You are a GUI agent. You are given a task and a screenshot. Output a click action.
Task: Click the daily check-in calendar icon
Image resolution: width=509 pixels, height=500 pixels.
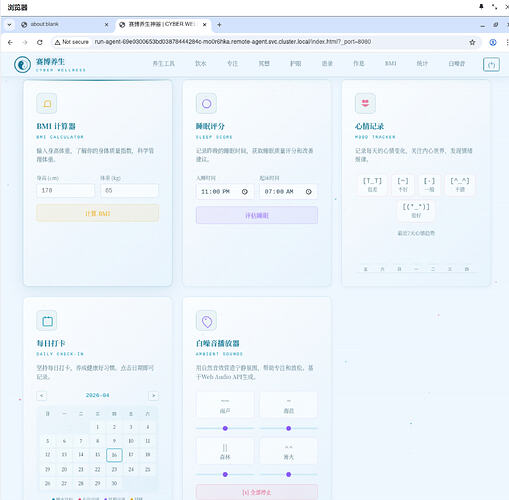47,321
